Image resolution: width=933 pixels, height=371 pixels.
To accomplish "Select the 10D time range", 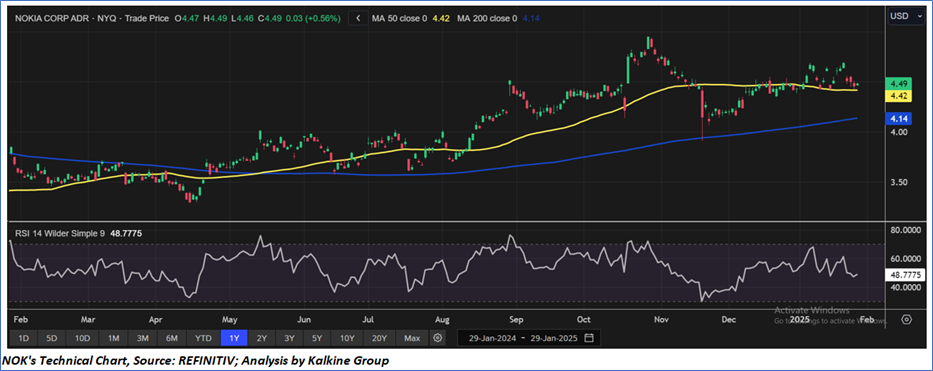I will (x=82, y=338).
